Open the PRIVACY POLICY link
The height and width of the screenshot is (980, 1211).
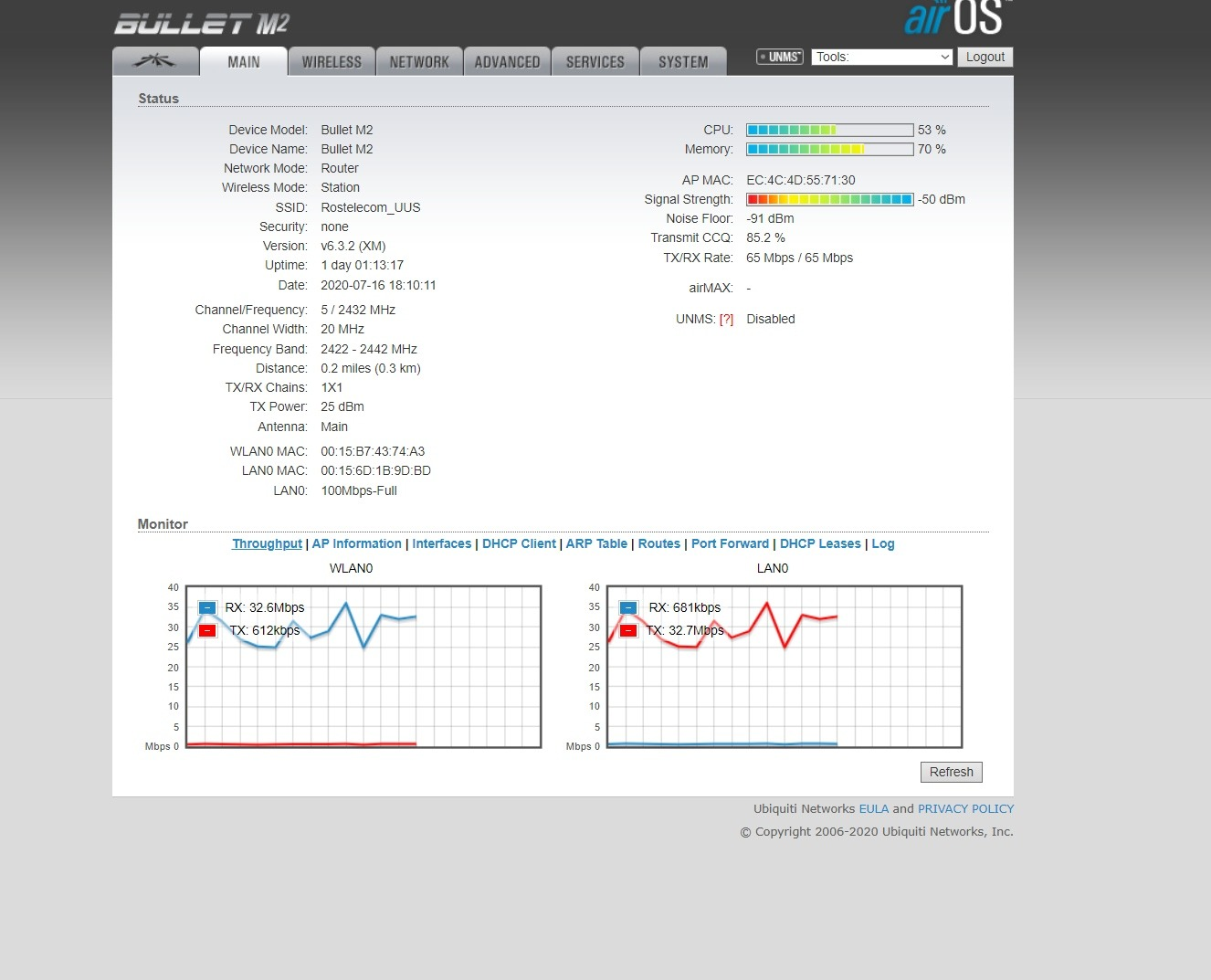coord(965,809)
